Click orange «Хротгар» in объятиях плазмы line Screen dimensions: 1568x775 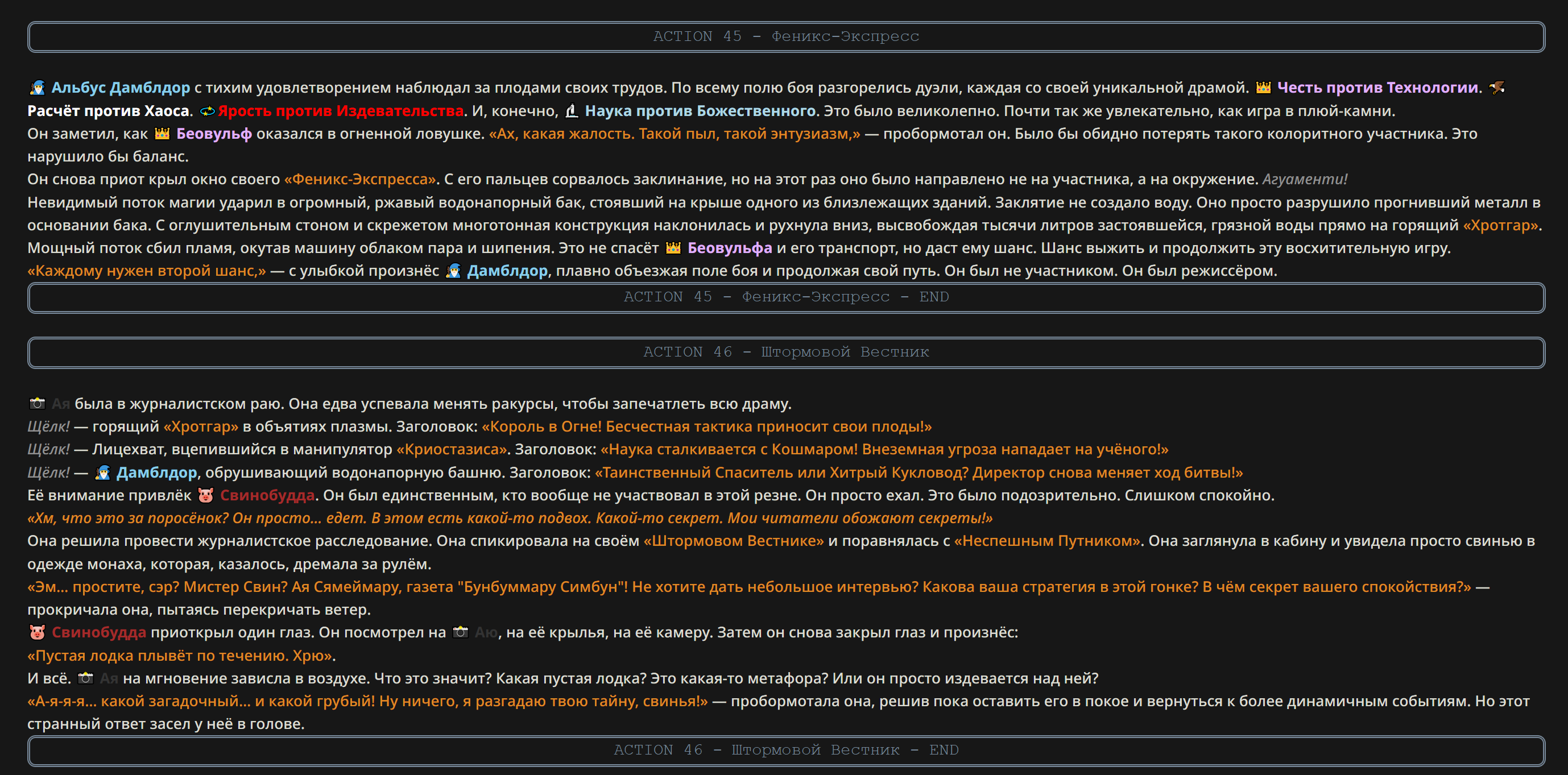tap(201, 426)
